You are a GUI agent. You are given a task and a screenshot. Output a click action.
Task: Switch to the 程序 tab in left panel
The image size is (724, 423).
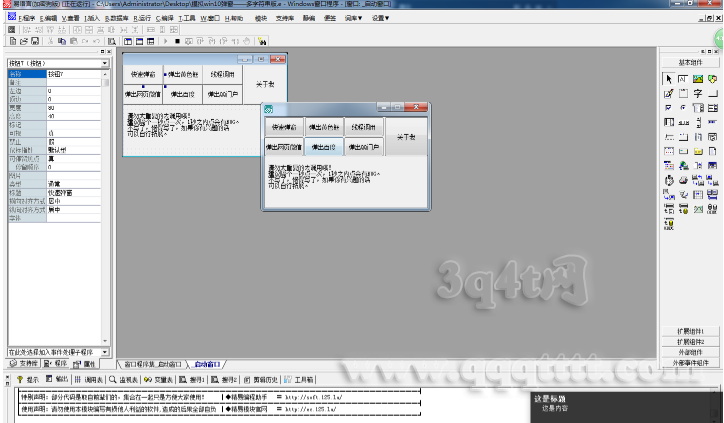tap(55, 363)
